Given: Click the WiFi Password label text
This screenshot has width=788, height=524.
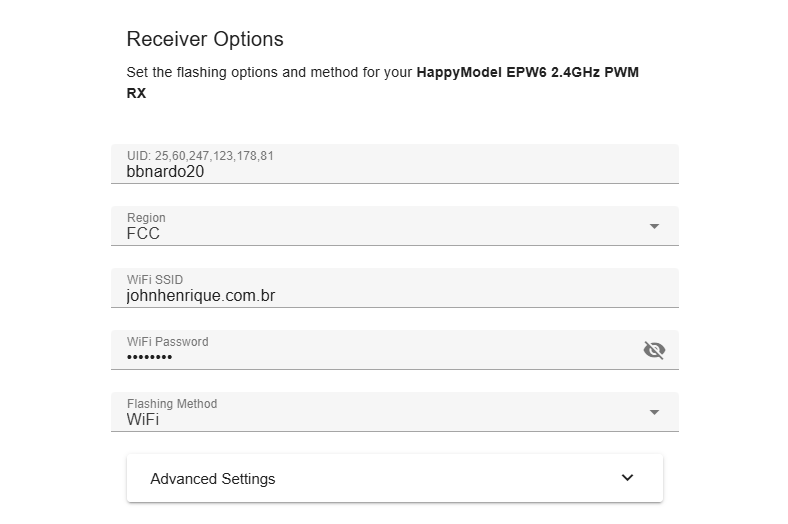Looking at the screenshot, I should 167,342.
